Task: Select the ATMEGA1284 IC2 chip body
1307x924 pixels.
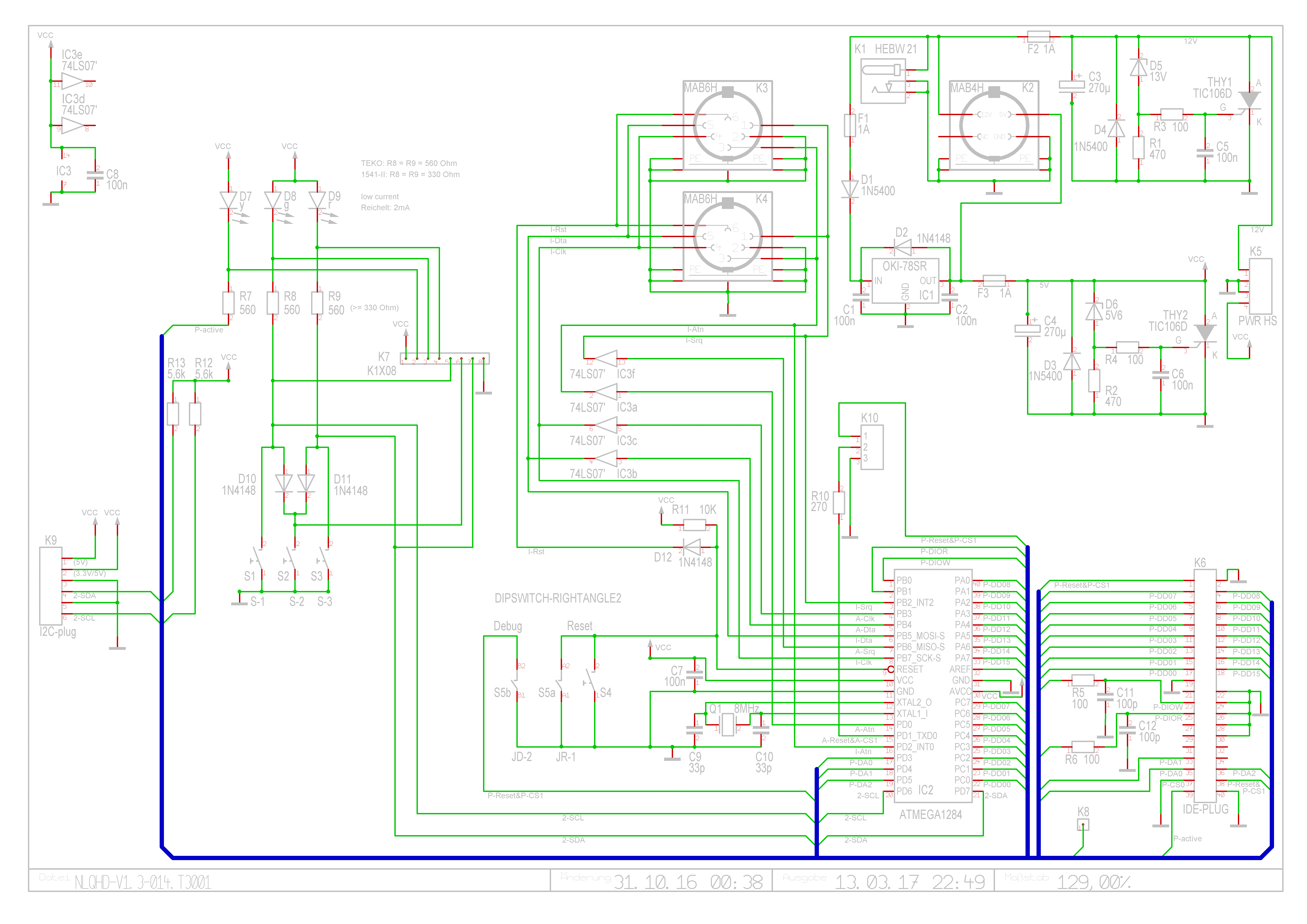Action: pyautogui.click(x=933, y=686)
